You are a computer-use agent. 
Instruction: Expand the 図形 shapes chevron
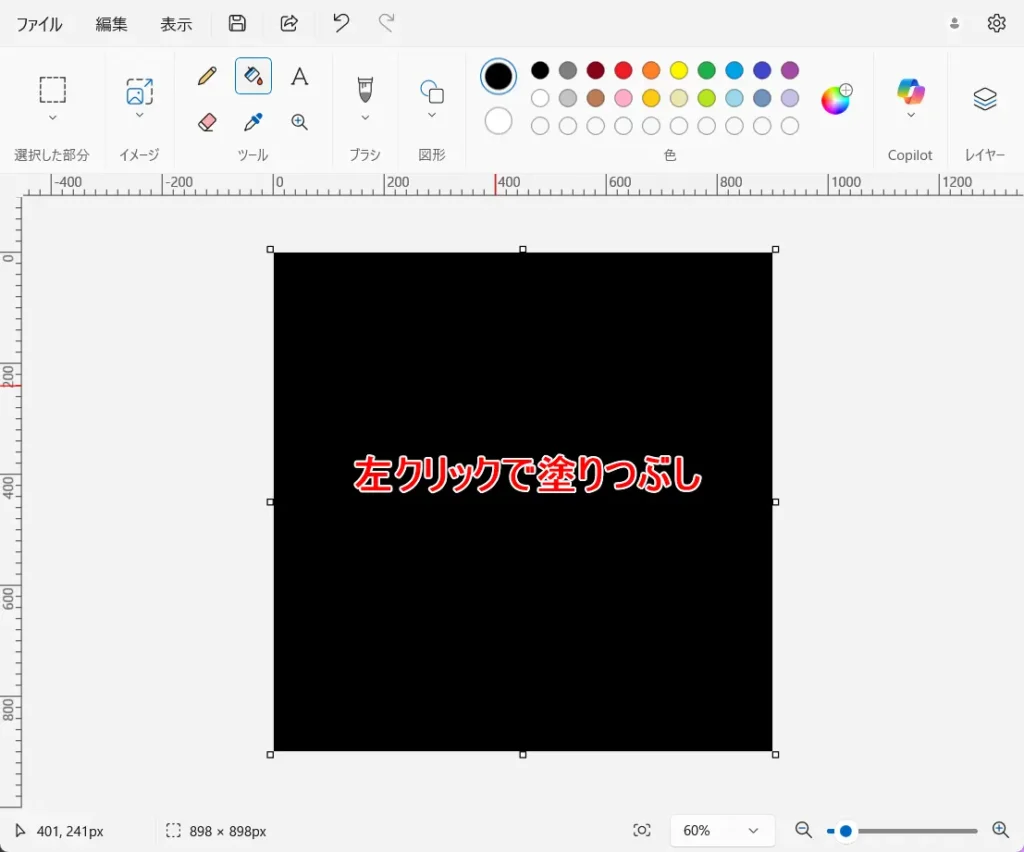(x=432, y=115)
